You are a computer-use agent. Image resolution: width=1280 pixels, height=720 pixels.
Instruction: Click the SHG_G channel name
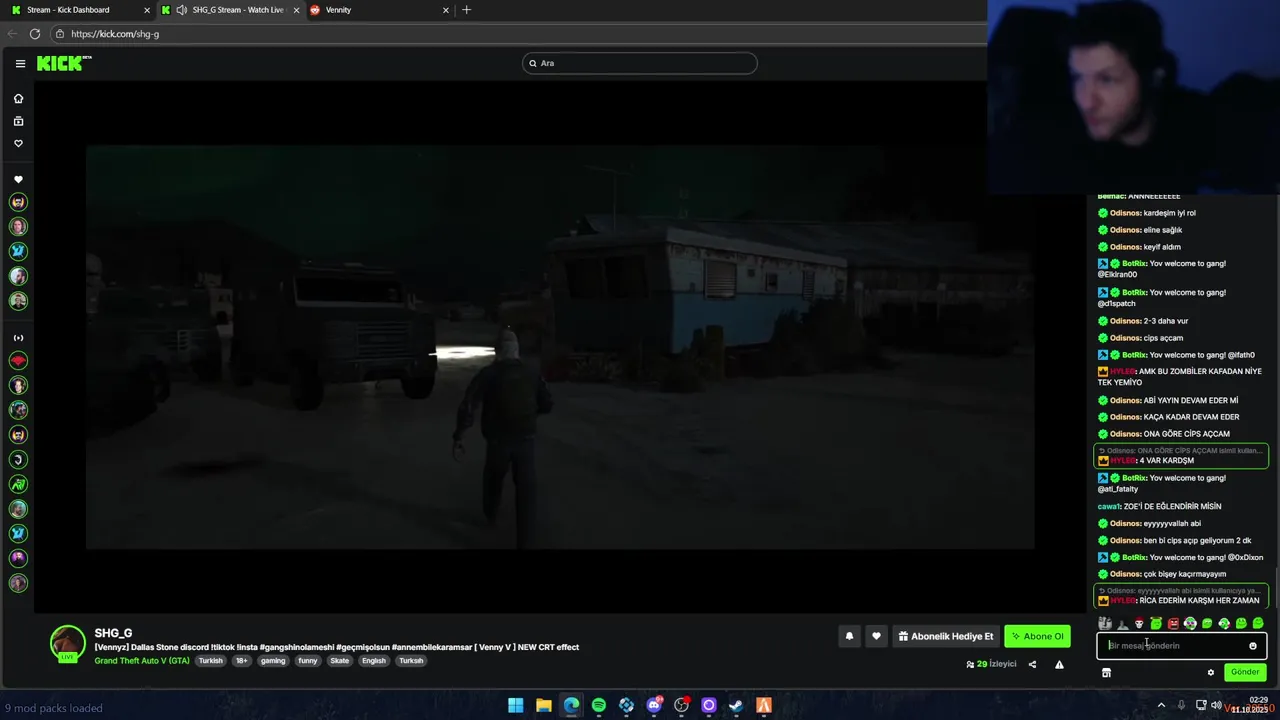coord(113,633)
